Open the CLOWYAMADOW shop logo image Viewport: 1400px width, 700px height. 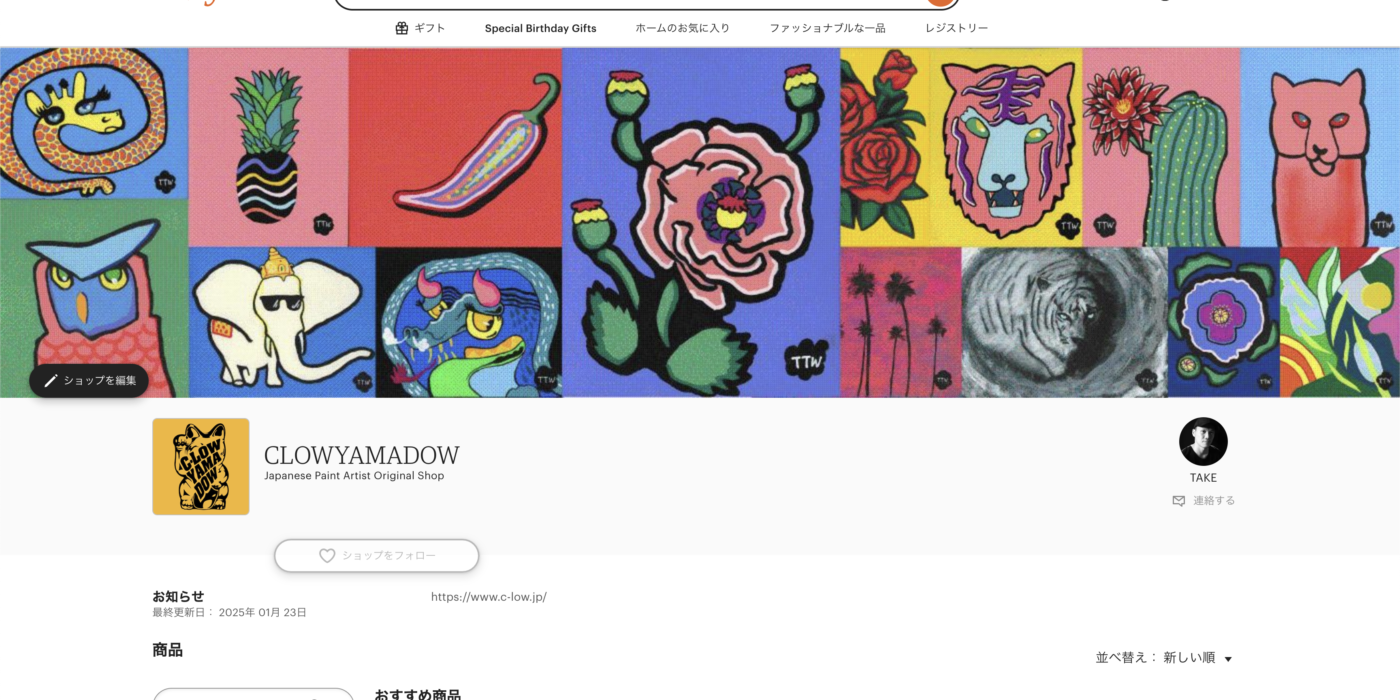coord(201,467)
